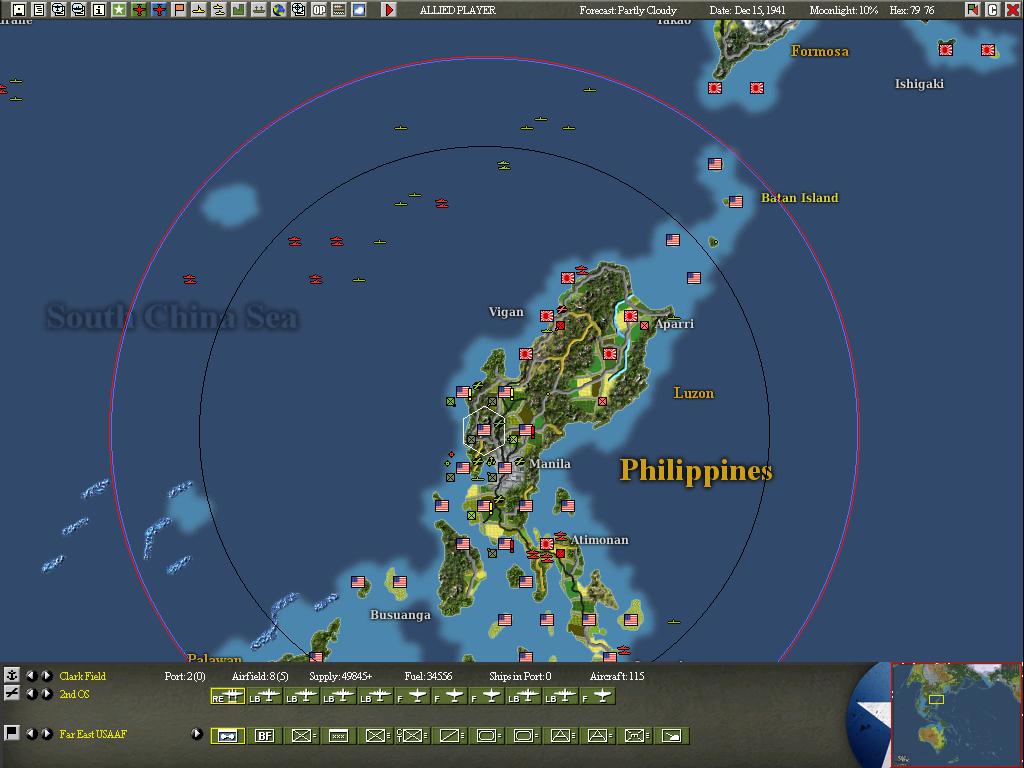
Task: Click red plane on blue background icon
Action: click(x=159, y=9)
